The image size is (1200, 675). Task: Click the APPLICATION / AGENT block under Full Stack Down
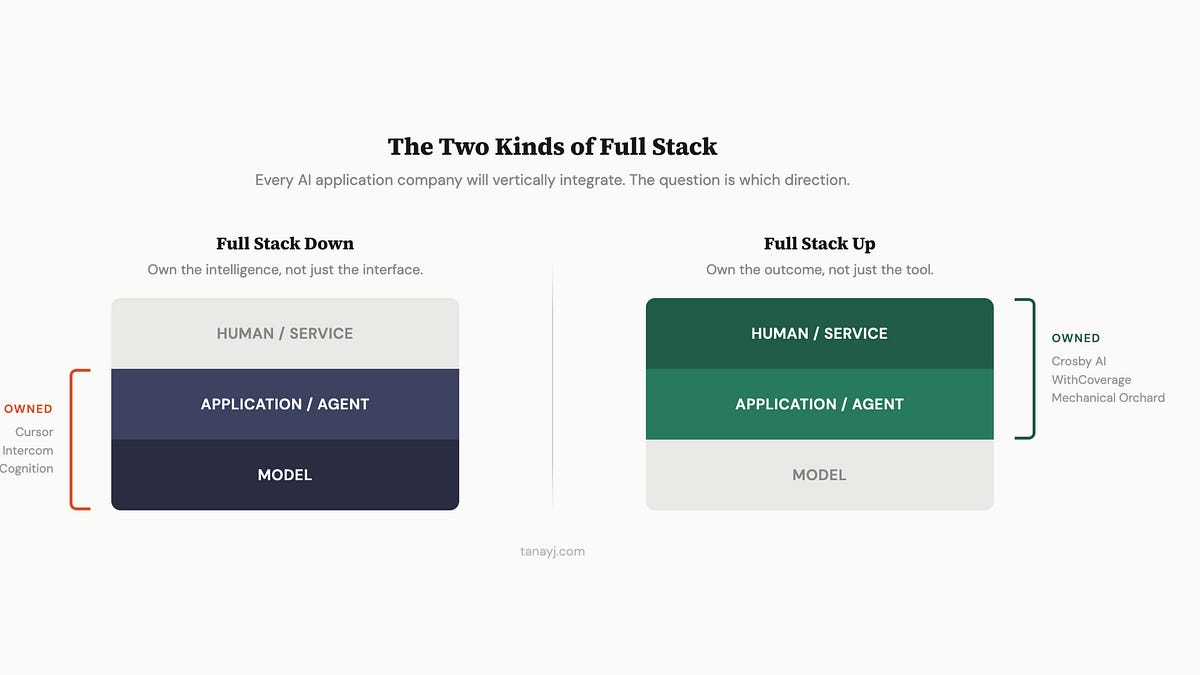(x=285, y=404)
